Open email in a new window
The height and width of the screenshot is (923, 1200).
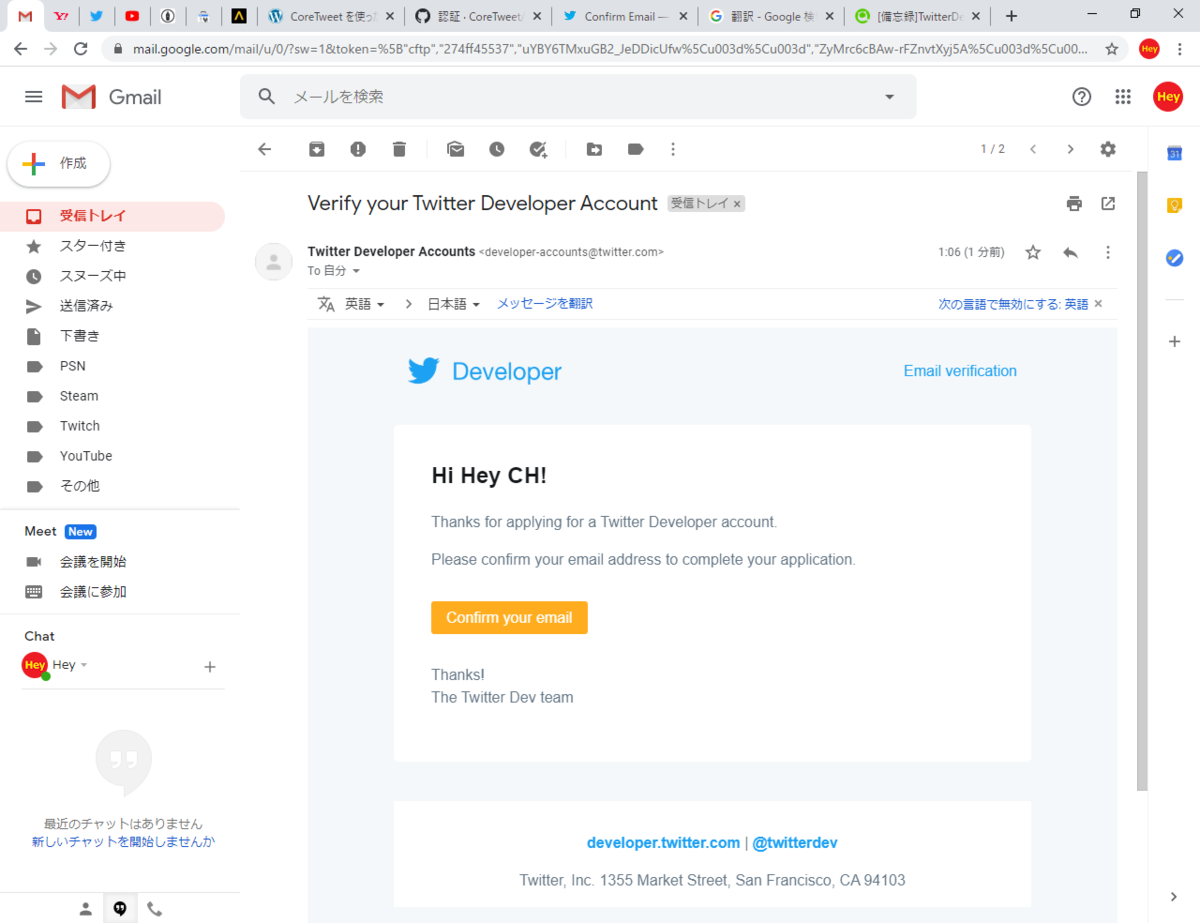tap(1108, 203)
